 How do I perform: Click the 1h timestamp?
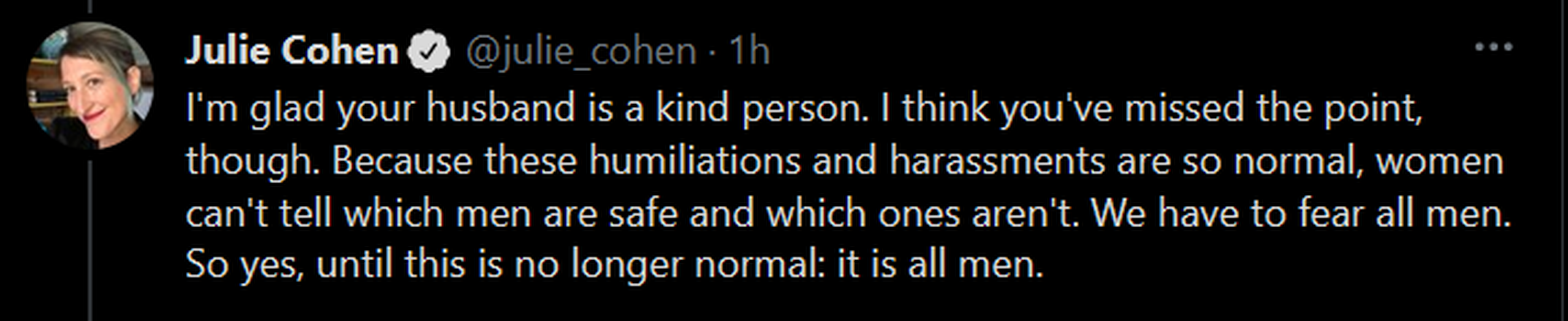tap(749, 51)
